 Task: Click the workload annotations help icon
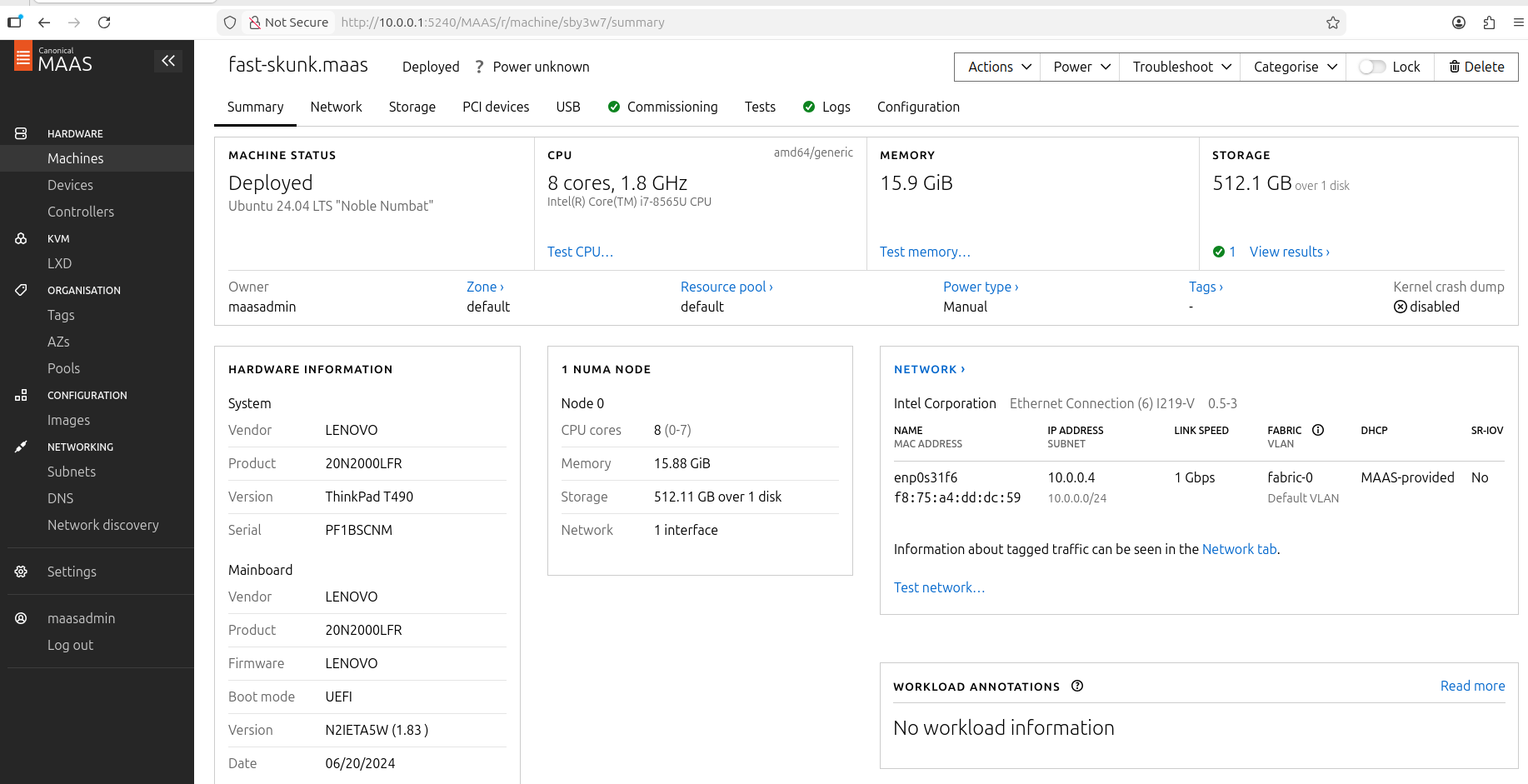(1077, 686)
